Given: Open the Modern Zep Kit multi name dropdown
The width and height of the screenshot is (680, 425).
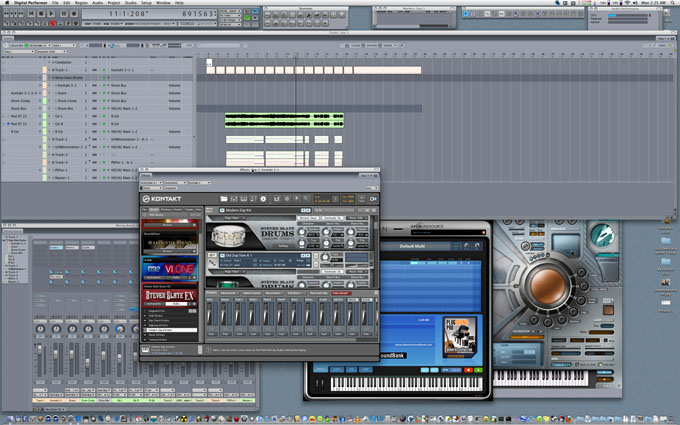Looking at the screenshot, I should click(264, 210).
